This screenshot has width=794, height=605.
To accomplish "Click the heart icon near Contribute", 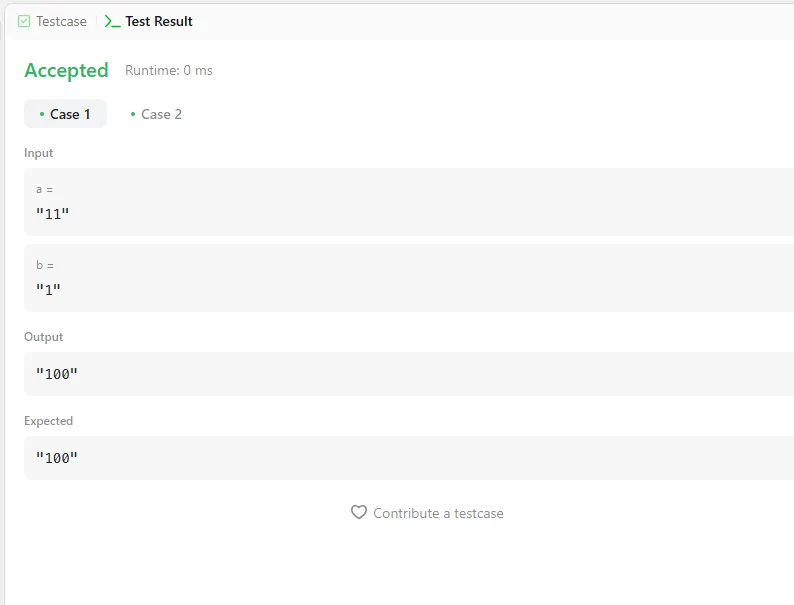I will coord(359,512).
